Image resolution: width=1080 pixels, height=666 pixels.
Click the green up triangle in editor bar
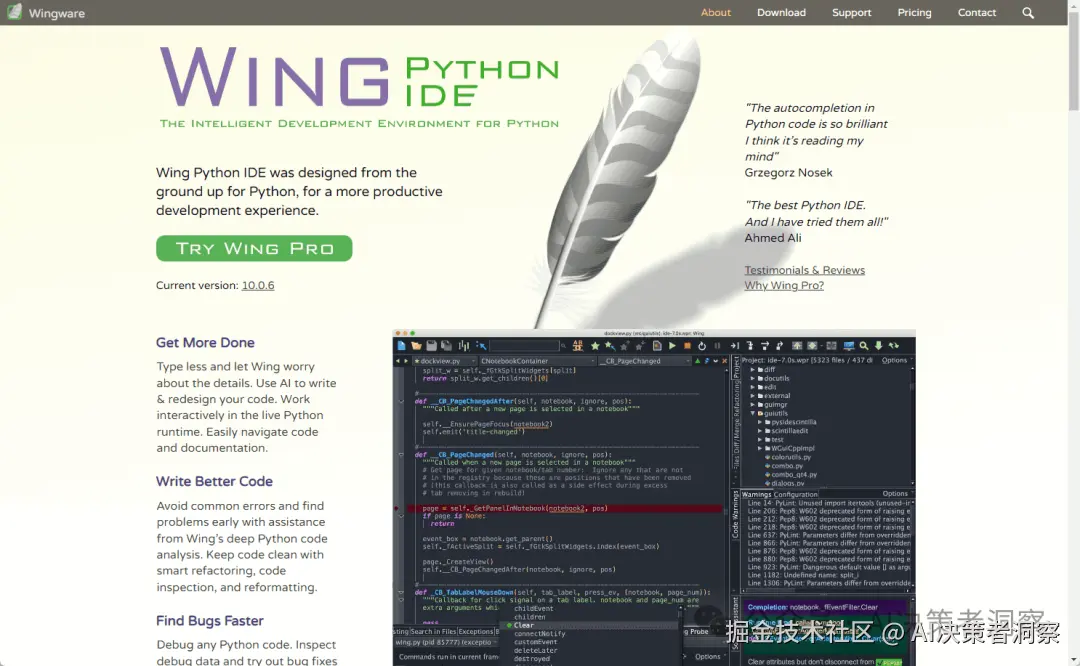tap(697, 361)
